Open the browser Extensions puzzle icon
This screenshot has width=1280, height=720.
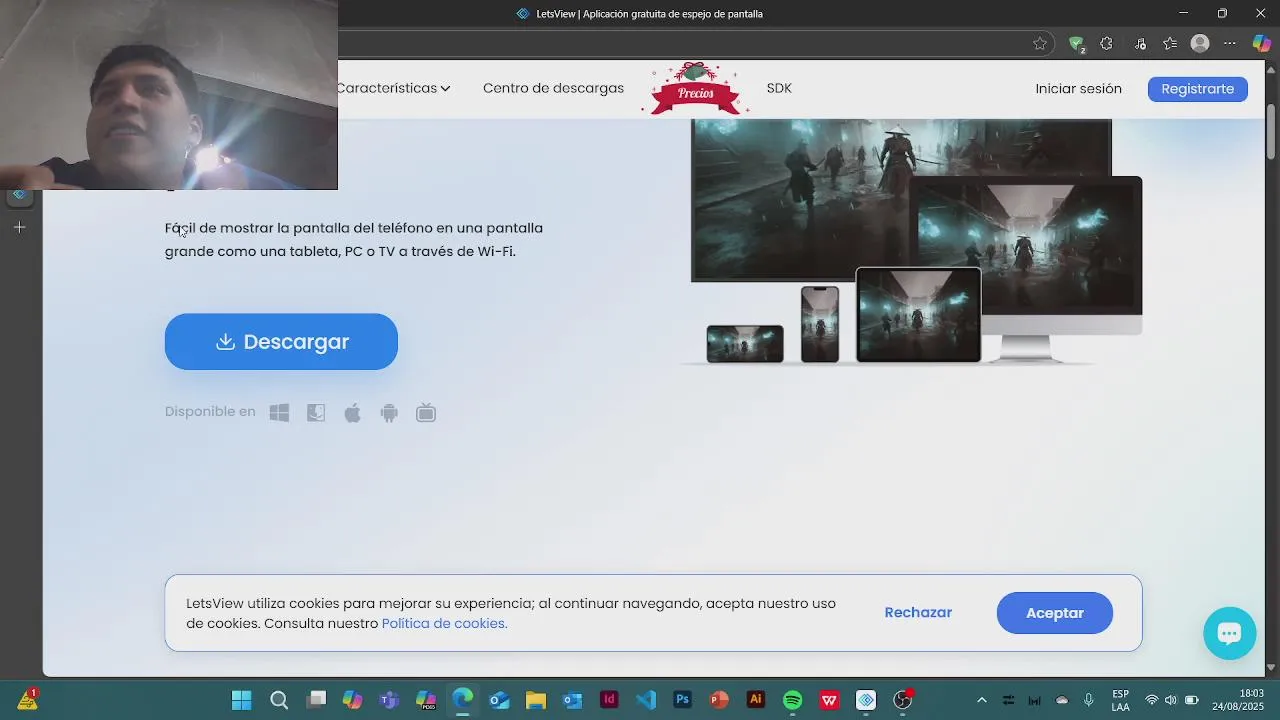1106,44
